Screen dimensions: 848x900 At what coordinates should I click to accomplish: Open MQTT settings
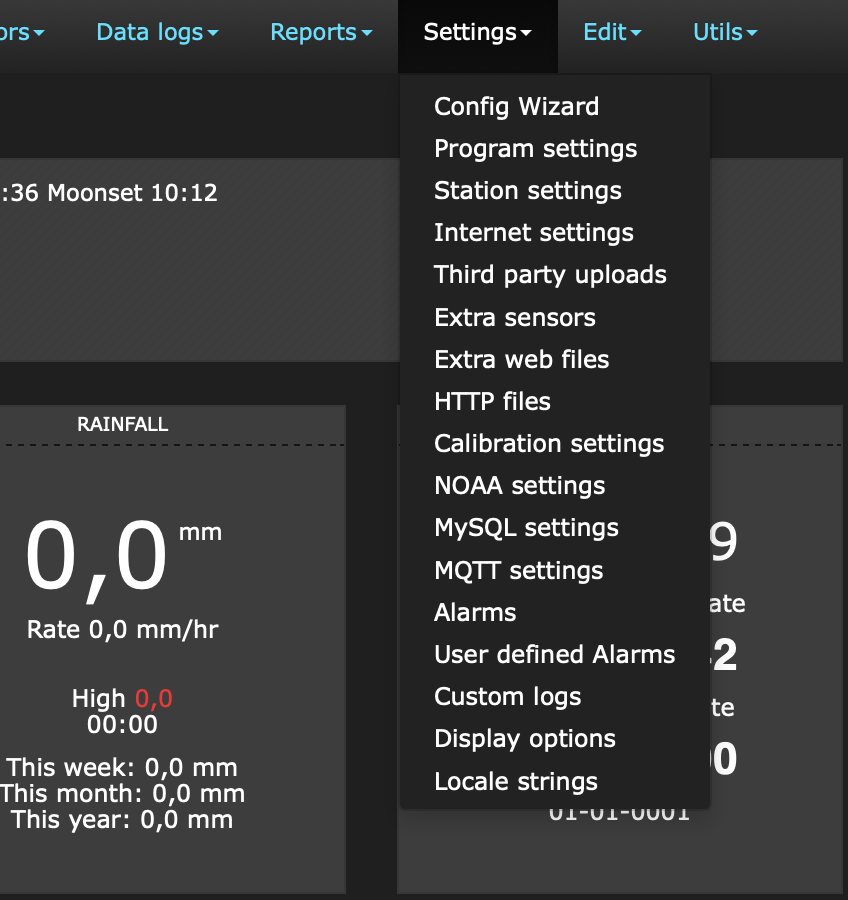518,570
